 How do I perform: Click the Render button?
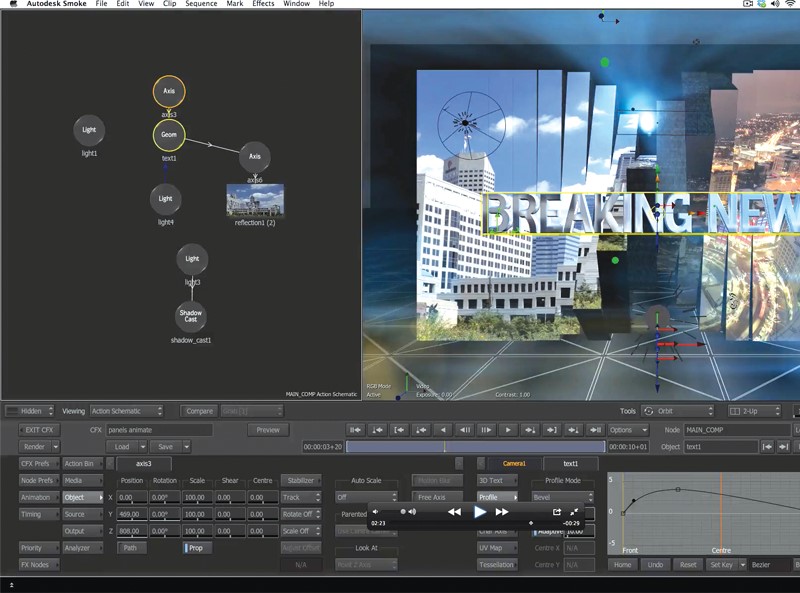[x=35, y=447]
